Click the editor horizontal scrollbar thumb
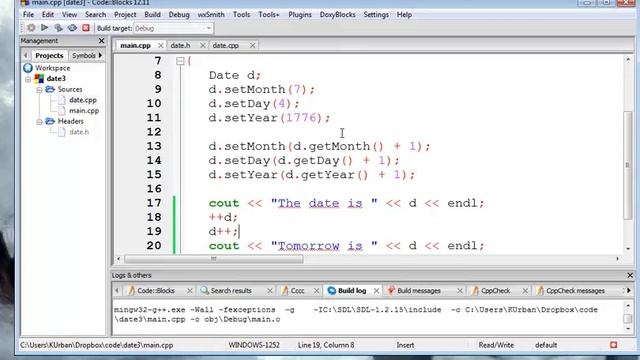The width and height of the screenshot is (640, 360). click(214, 259)
